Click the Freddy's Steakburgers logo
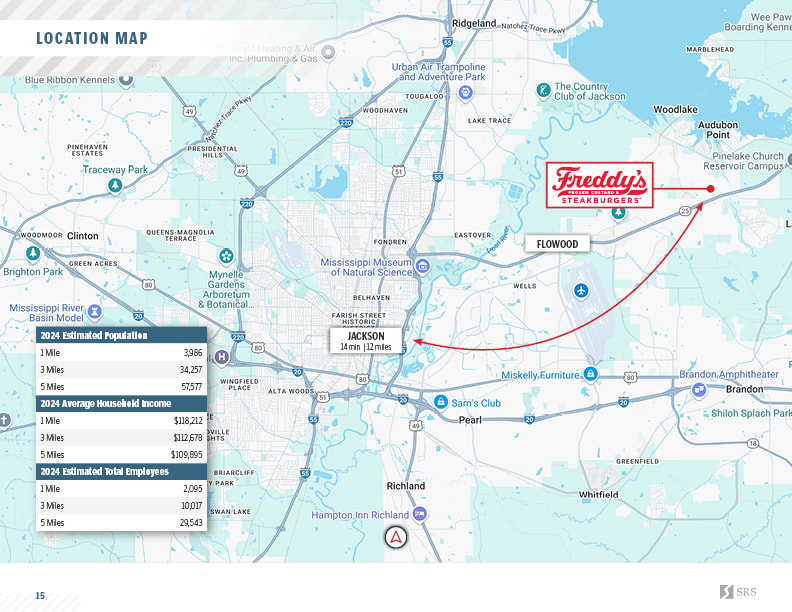 600,185
